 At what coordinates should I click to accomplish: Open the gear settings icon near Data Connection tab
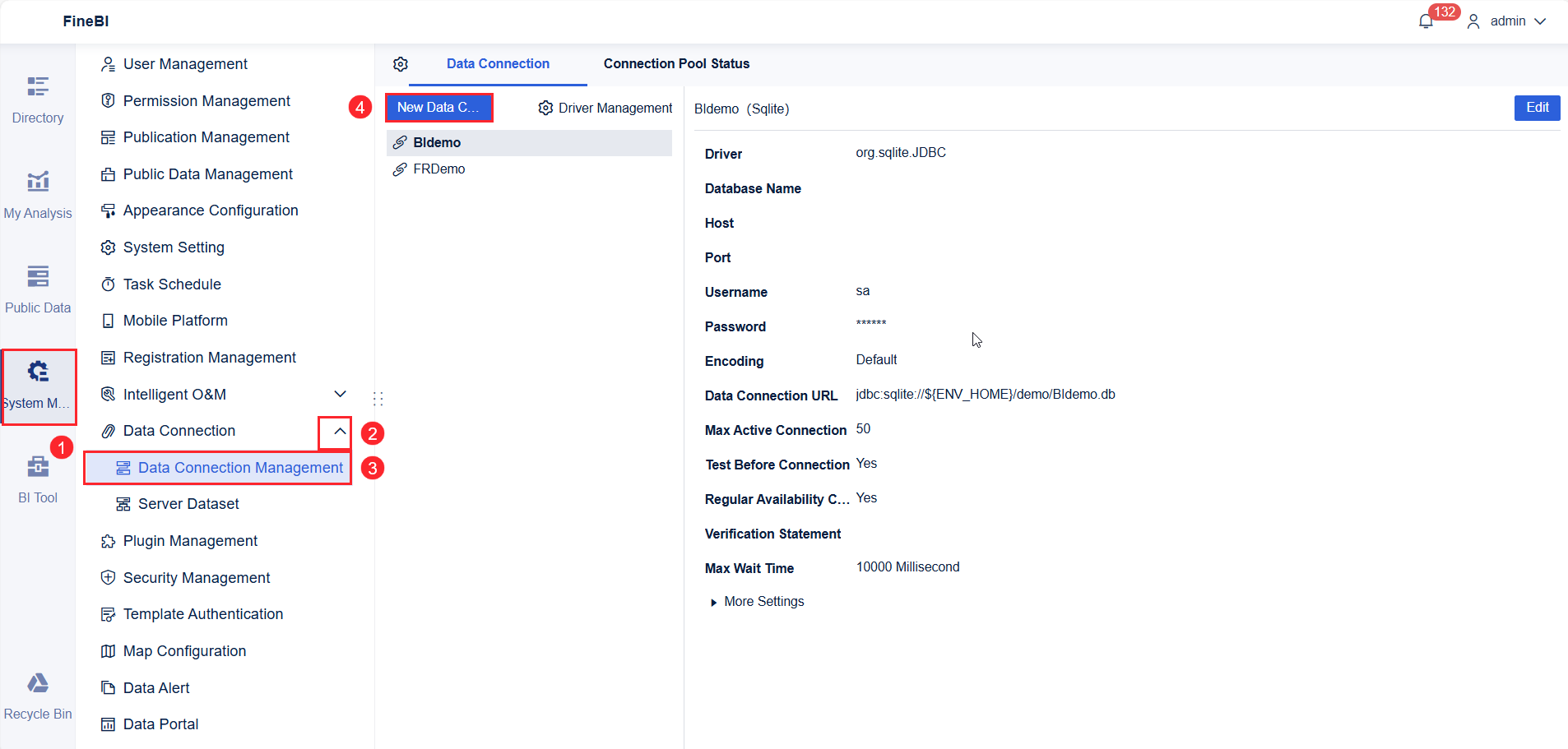pyautogui.click(x=401, y=63)
